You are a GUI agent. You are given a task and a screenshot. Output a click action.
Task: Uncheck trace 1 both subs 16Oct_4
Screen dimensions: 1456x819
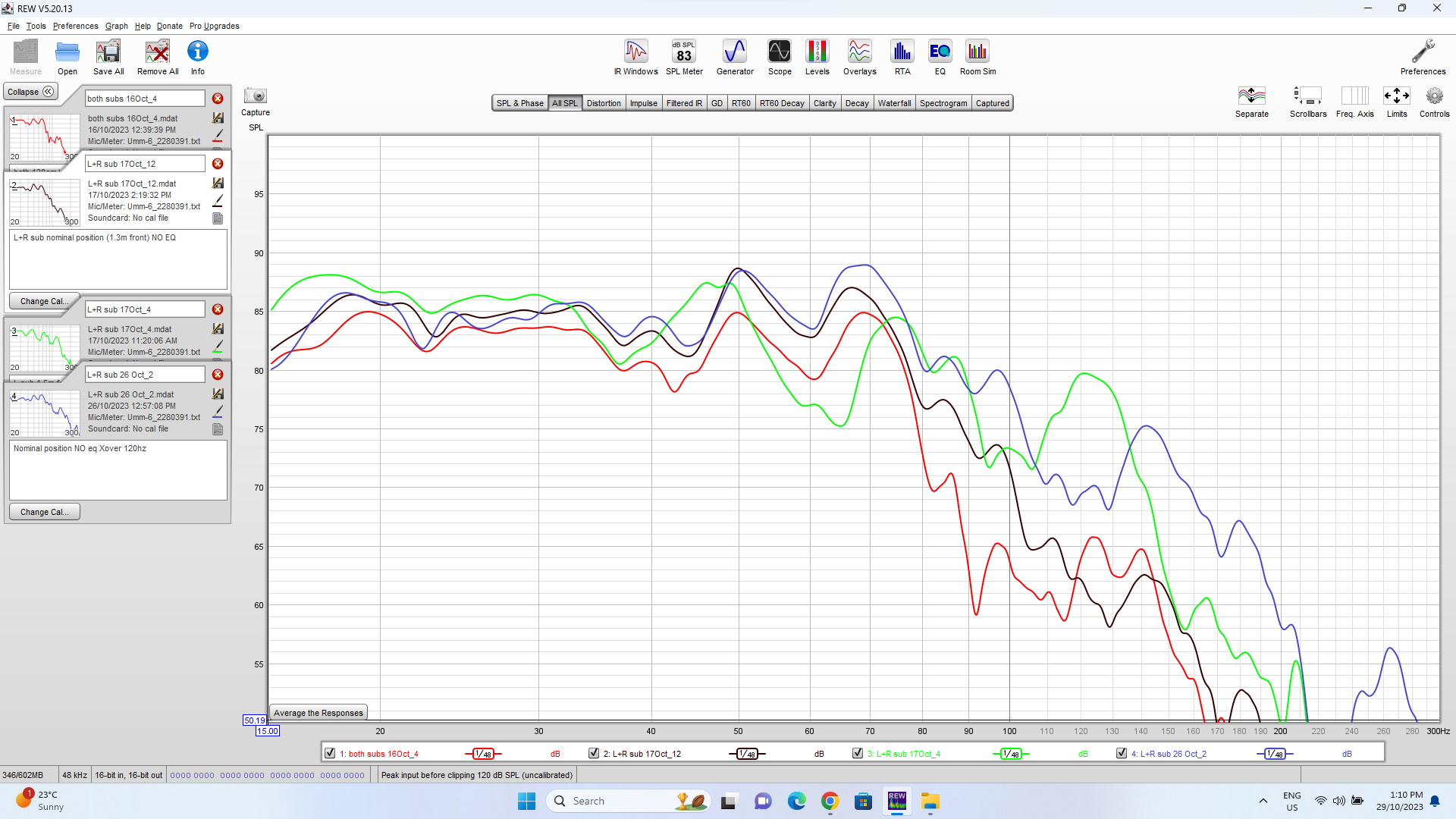pyautogui.click(x=330, y=753)
